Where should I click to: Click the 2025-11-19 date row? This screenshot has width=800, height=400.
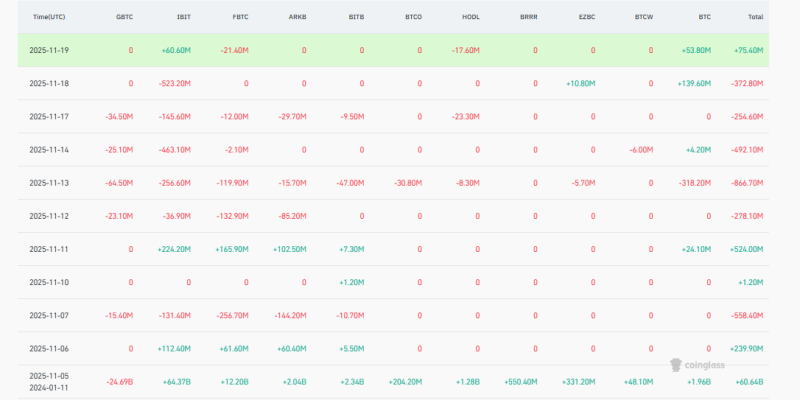coord(50,50)
